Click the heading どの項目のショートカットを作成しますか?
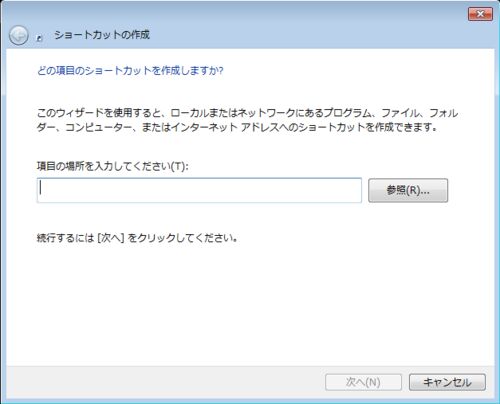The width and height of the screenshot is (500, 404). tap(130, 71)
